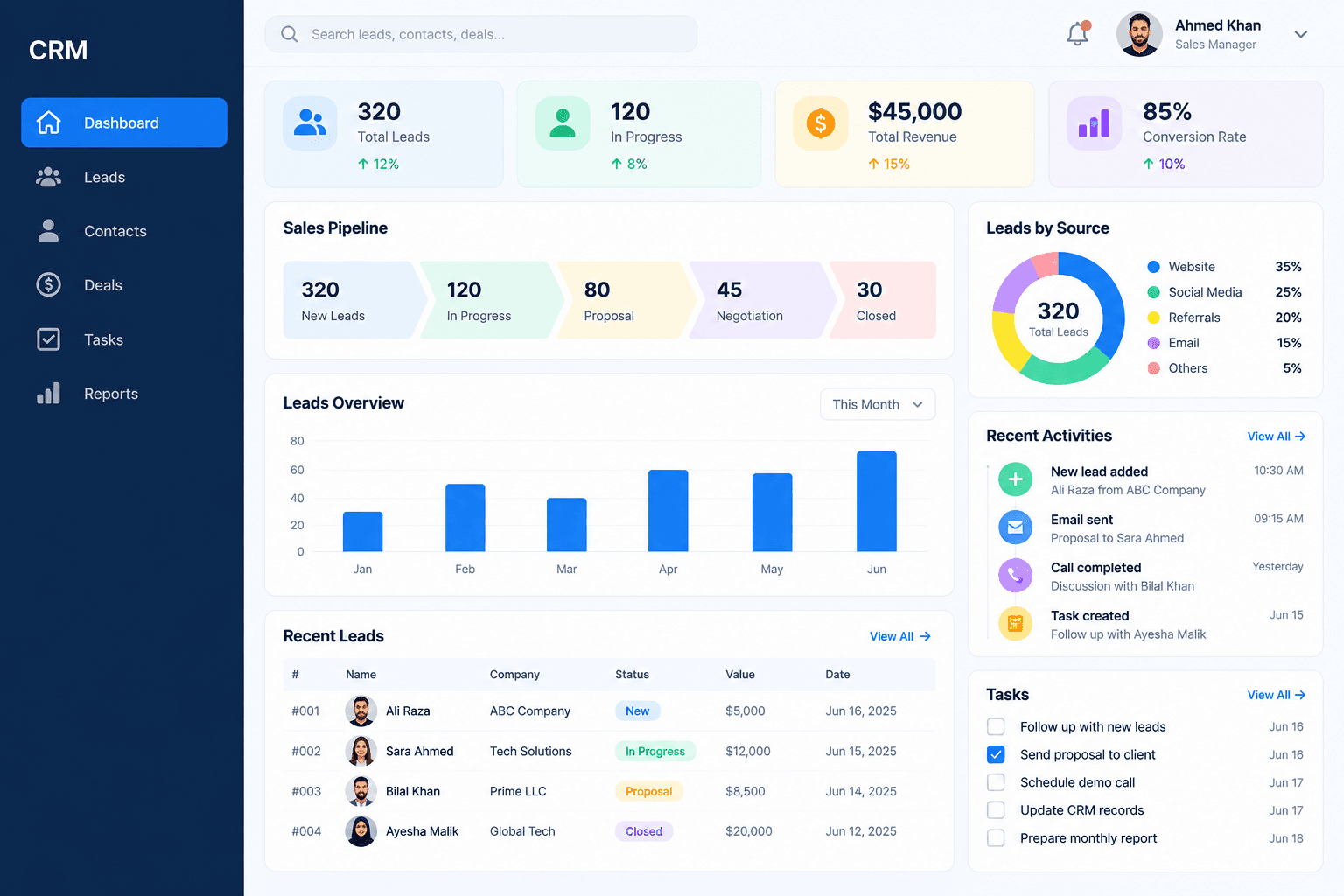The width and height of the screenshot is (1344, 896).
Task: Open the Dashboard menu label
Action: (x=122, y=123)
